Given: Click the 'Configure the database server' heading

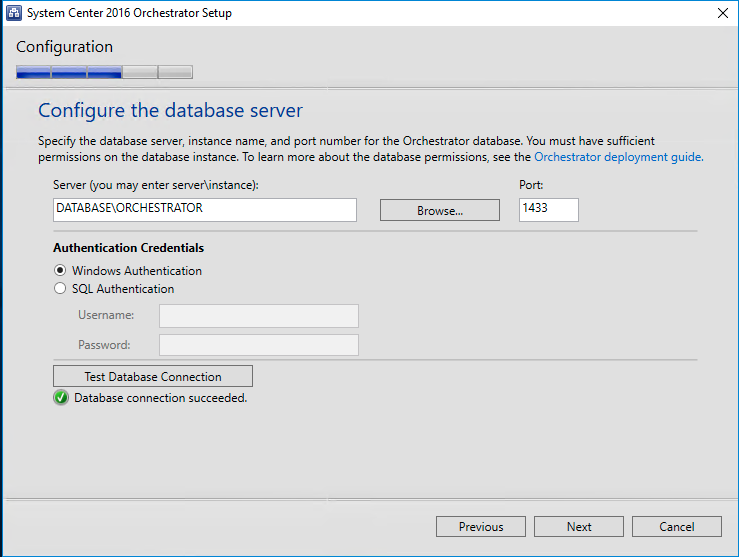Looking at the screenshot, I should pos(170,110).
